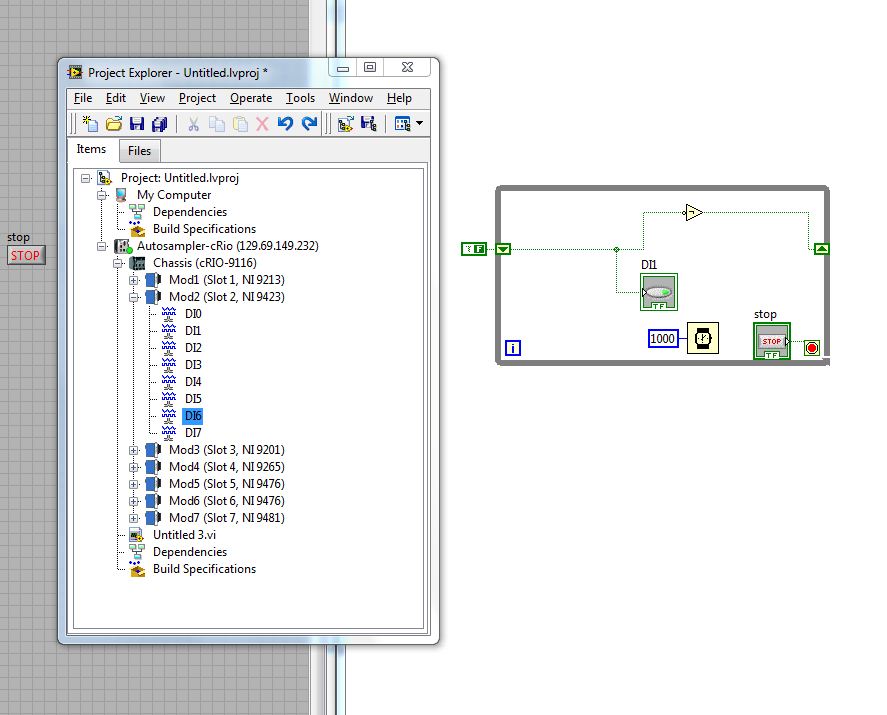Select the DI1 boolean indicator terminal
Image resolution: width=887 pixels, height=715 pixels.
659,292
